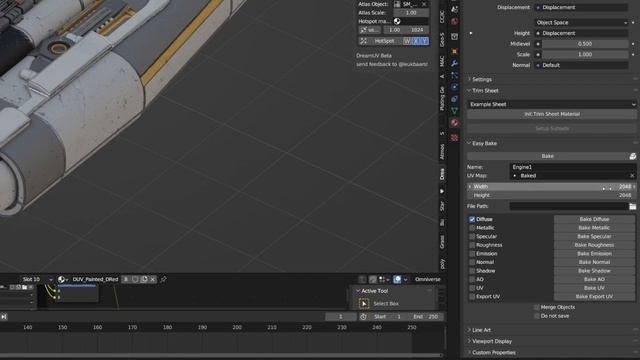The image size is (640, 360).
Task: Expand the Custom Properties panel
Action: click(493, 353)
